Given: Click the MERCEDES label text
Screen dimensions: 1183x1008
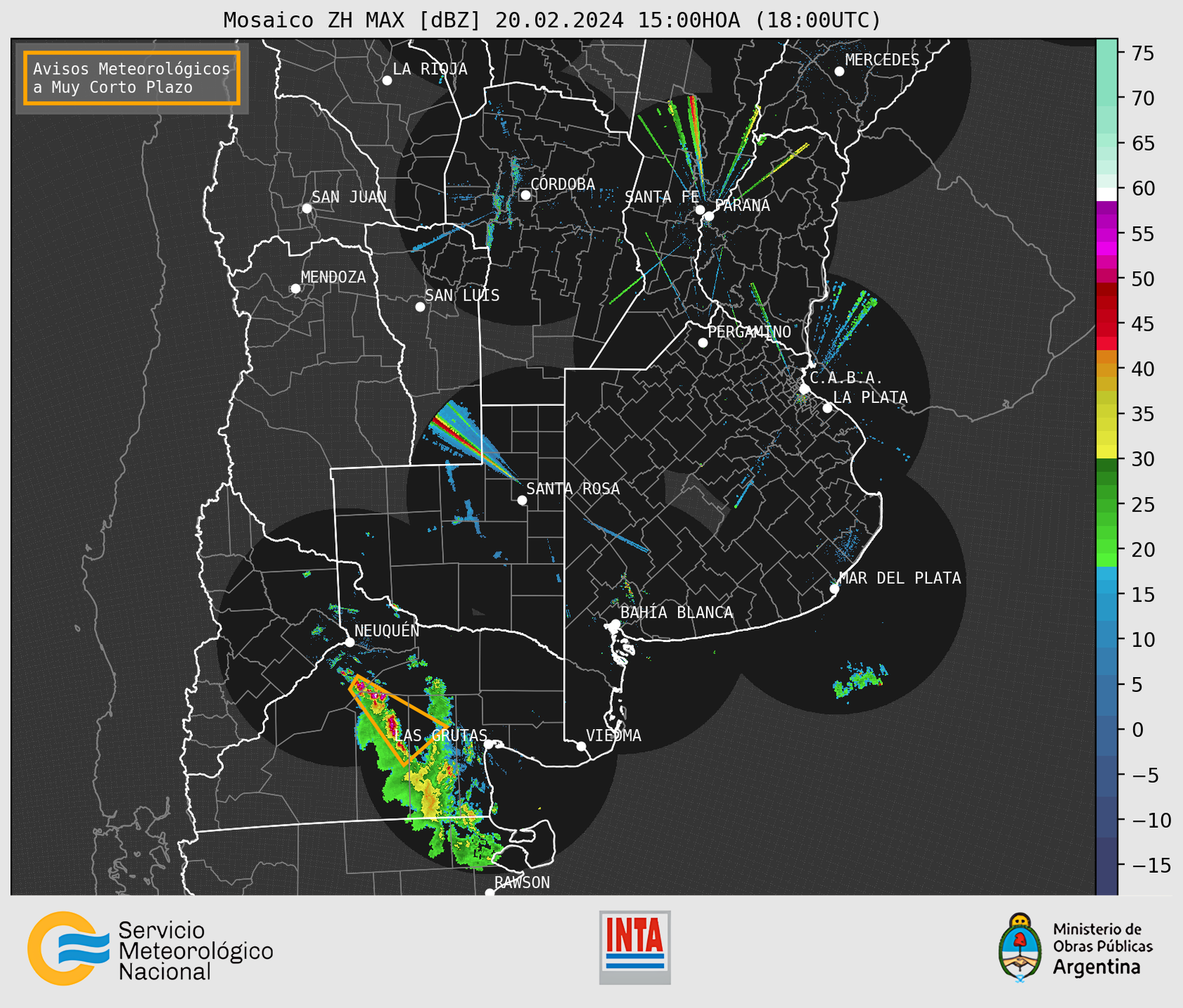Looking at the screenshot, I should tap(882, 60).
